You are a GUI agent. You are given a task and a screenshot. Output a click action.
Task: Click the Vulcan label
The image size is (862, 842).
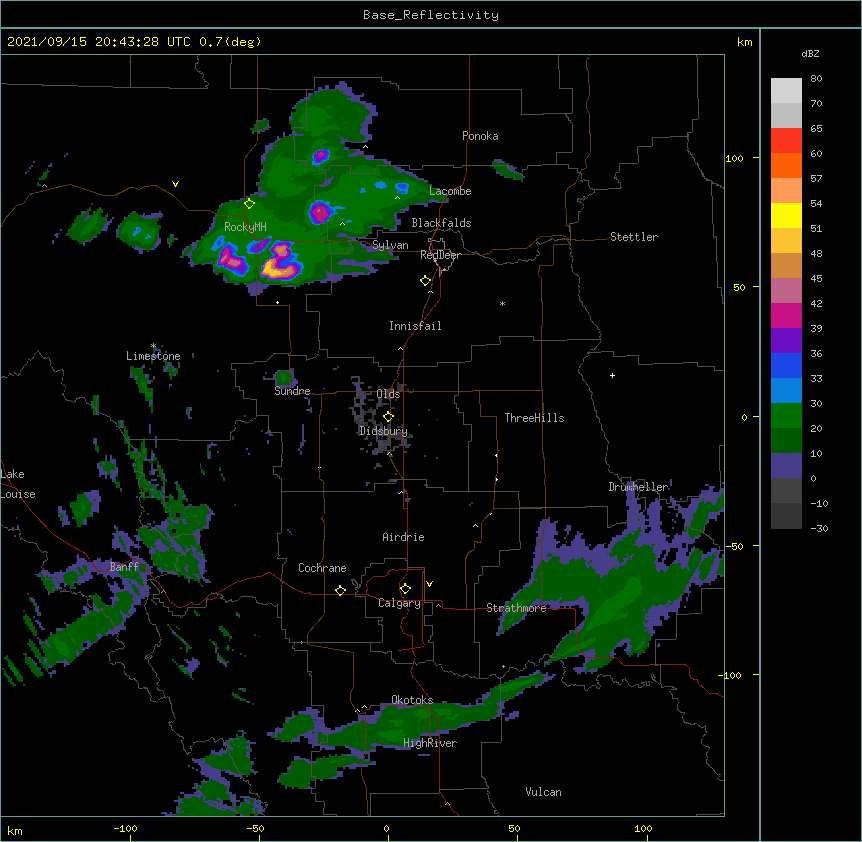coord(543,792)
